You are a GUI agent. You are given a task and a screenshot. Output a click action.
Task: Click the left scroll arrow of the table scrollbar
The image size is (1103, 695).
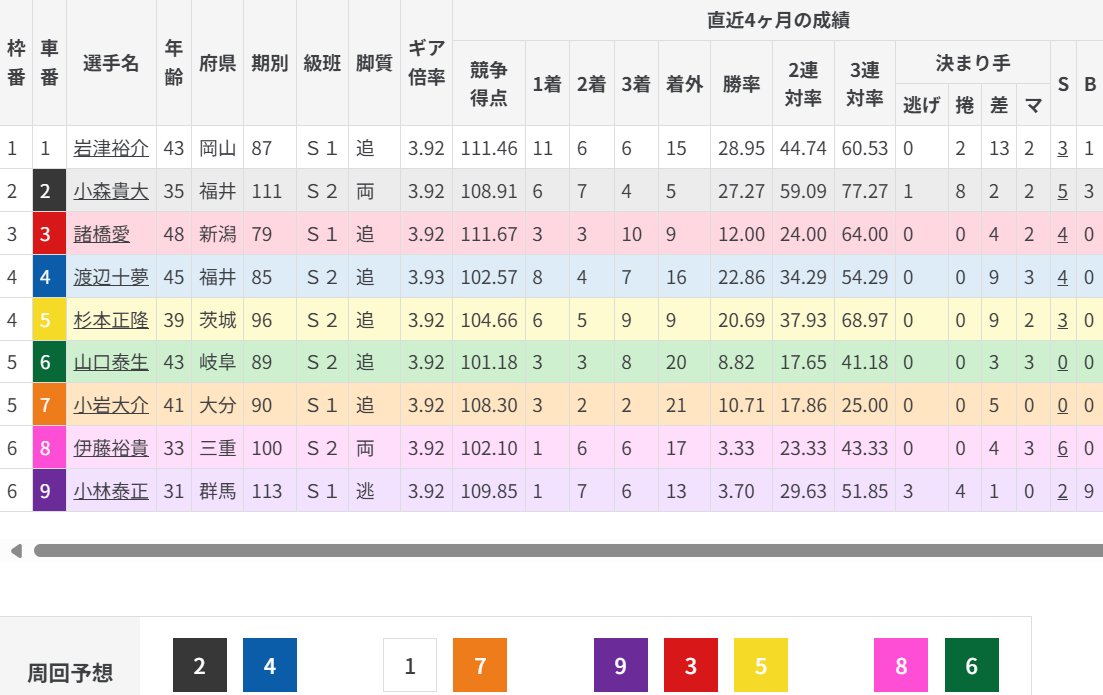[15, 551]
